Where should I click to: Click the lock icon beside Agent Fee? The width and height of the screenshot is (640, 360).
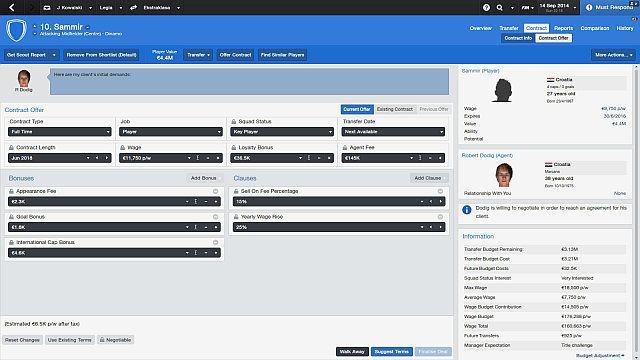[x=345, y=147]
